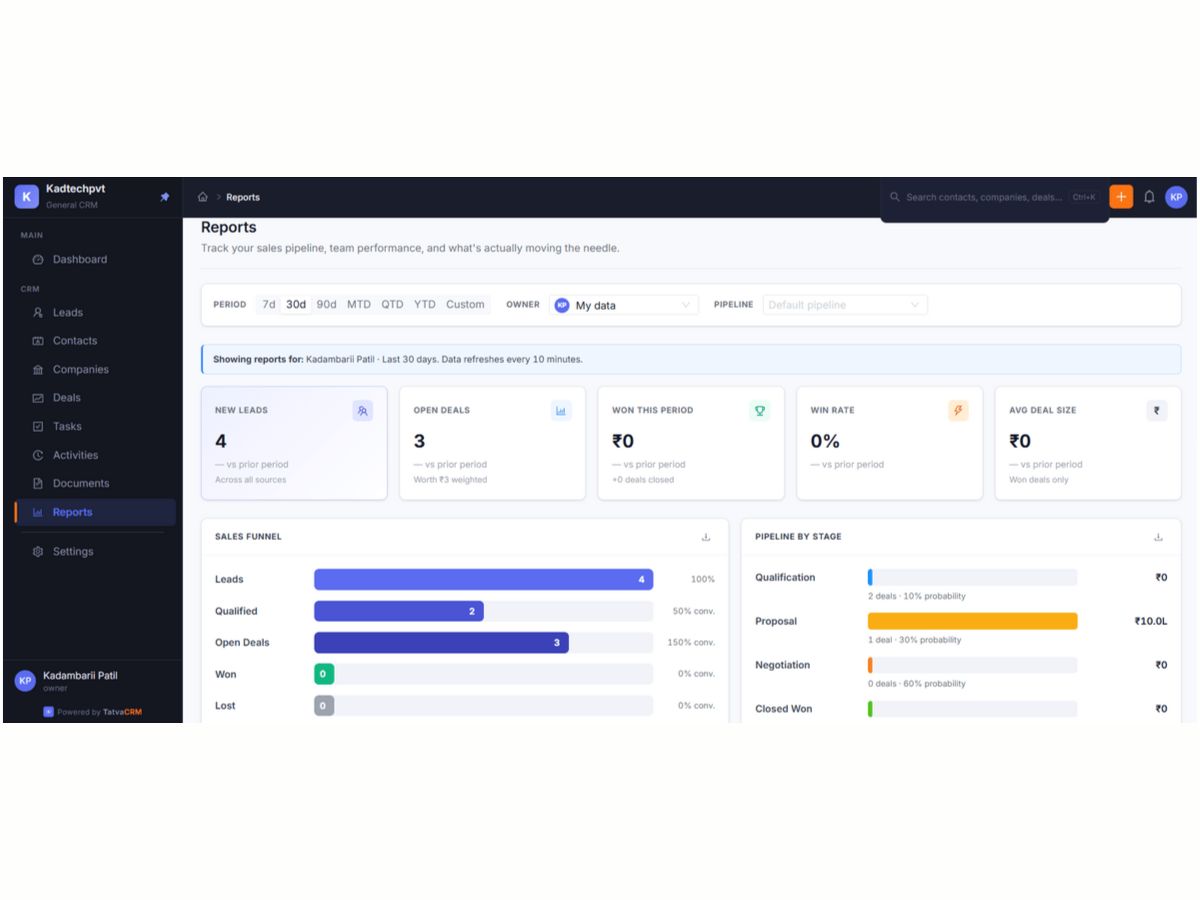This screenshot has height=900, width=1200.
Task: Click the Kadtechpvt workspace name
Action: click(x=75, y=189)
